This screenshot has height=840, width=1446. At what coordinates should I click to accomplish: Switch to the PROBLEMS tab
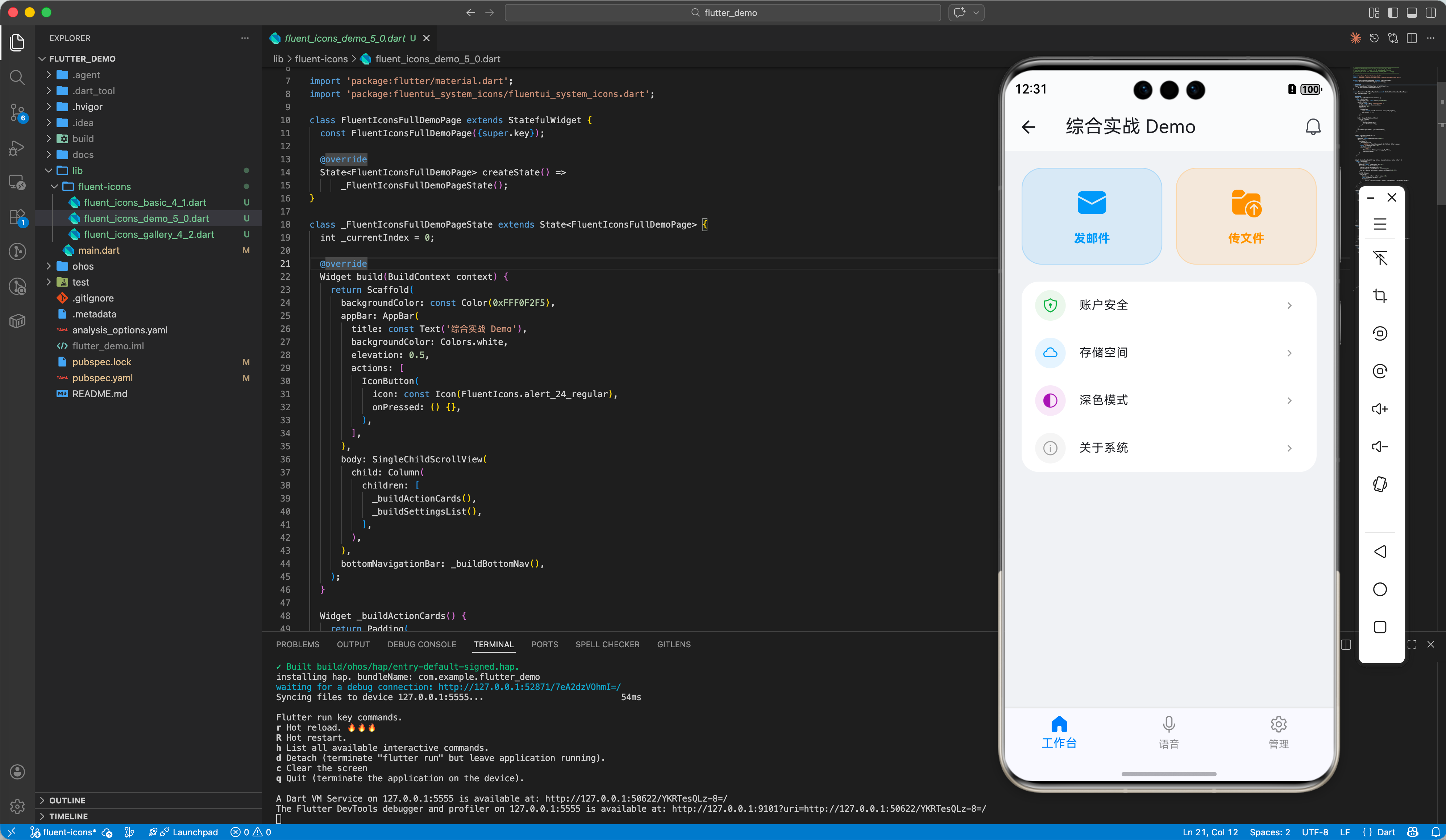point(297,644)
